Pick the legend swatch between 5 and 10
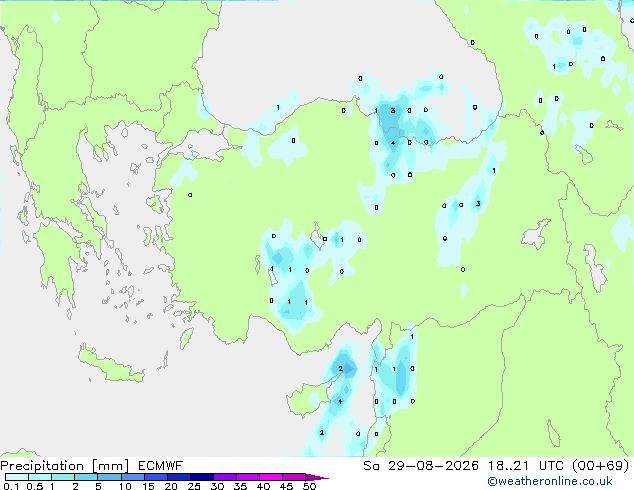Viewport: 634px width, 490px height. click(109, 477)
